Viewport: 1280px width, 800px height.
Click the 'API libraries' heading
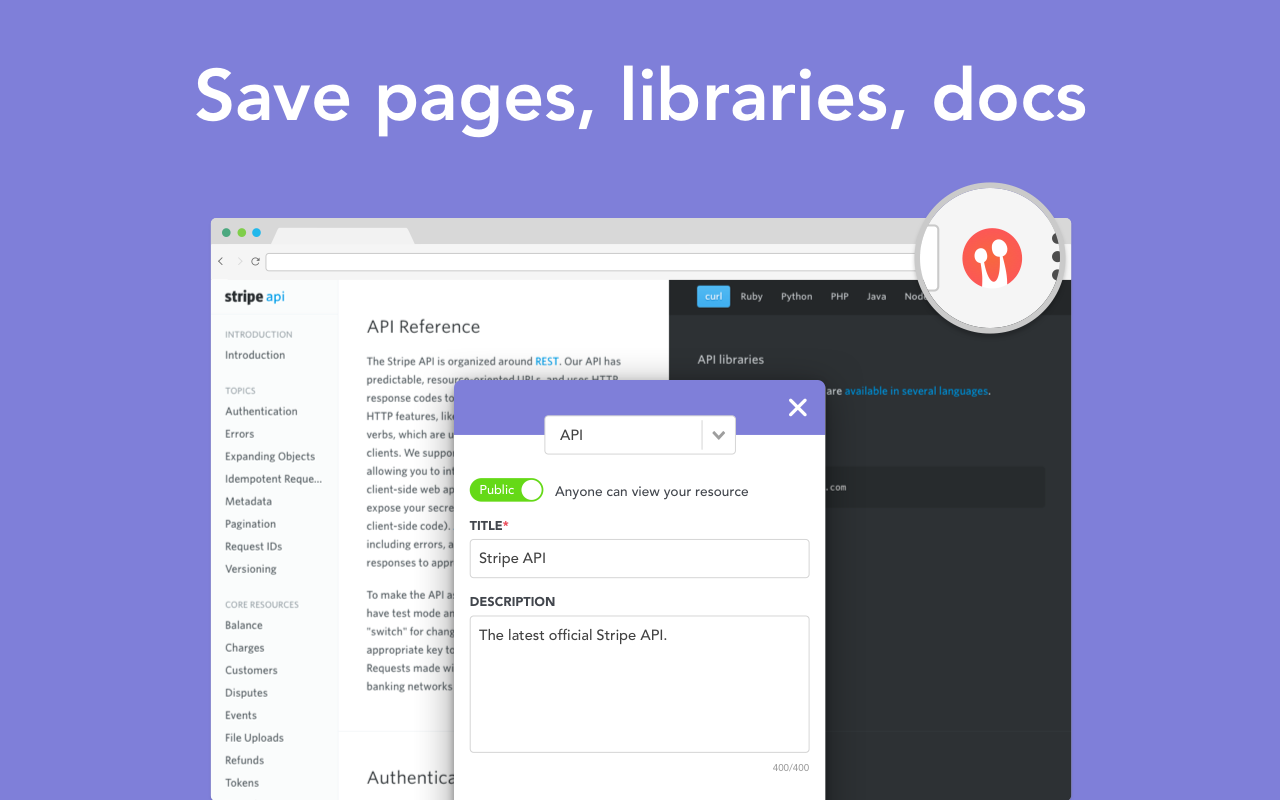(x=730, y=359)
